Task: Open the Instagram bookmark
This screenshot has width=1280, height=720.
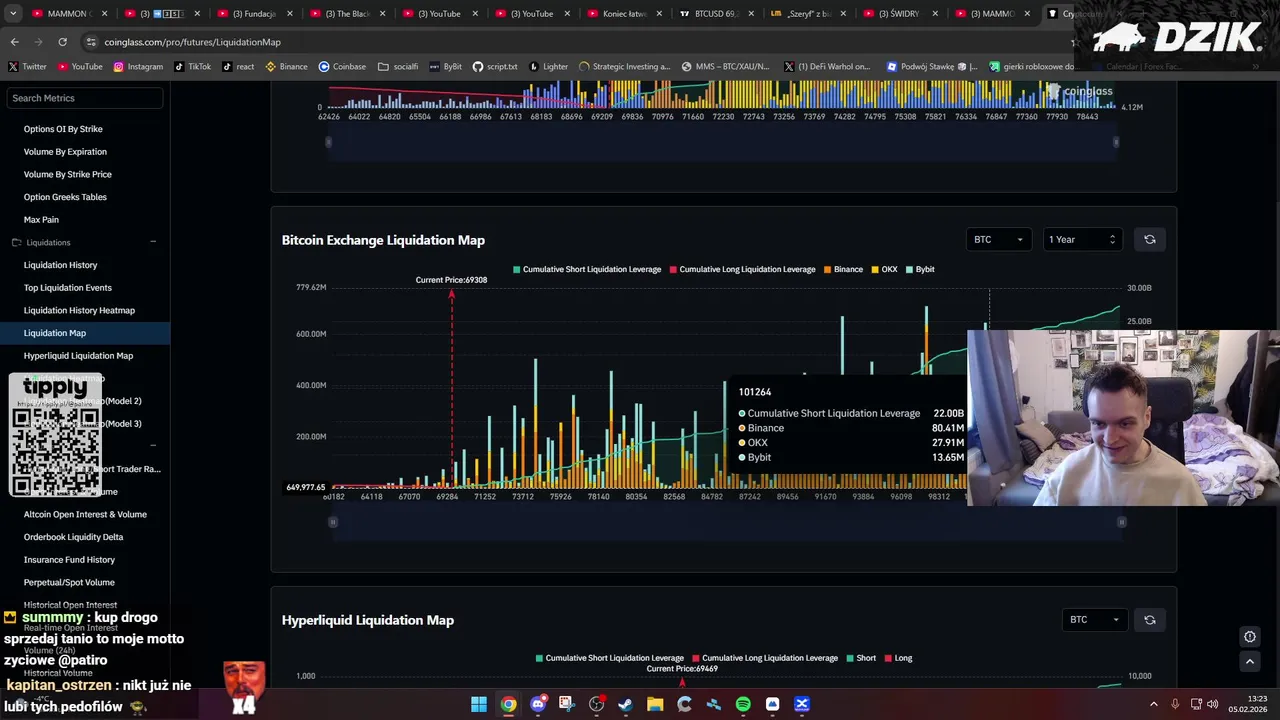Action: point(138,66)
